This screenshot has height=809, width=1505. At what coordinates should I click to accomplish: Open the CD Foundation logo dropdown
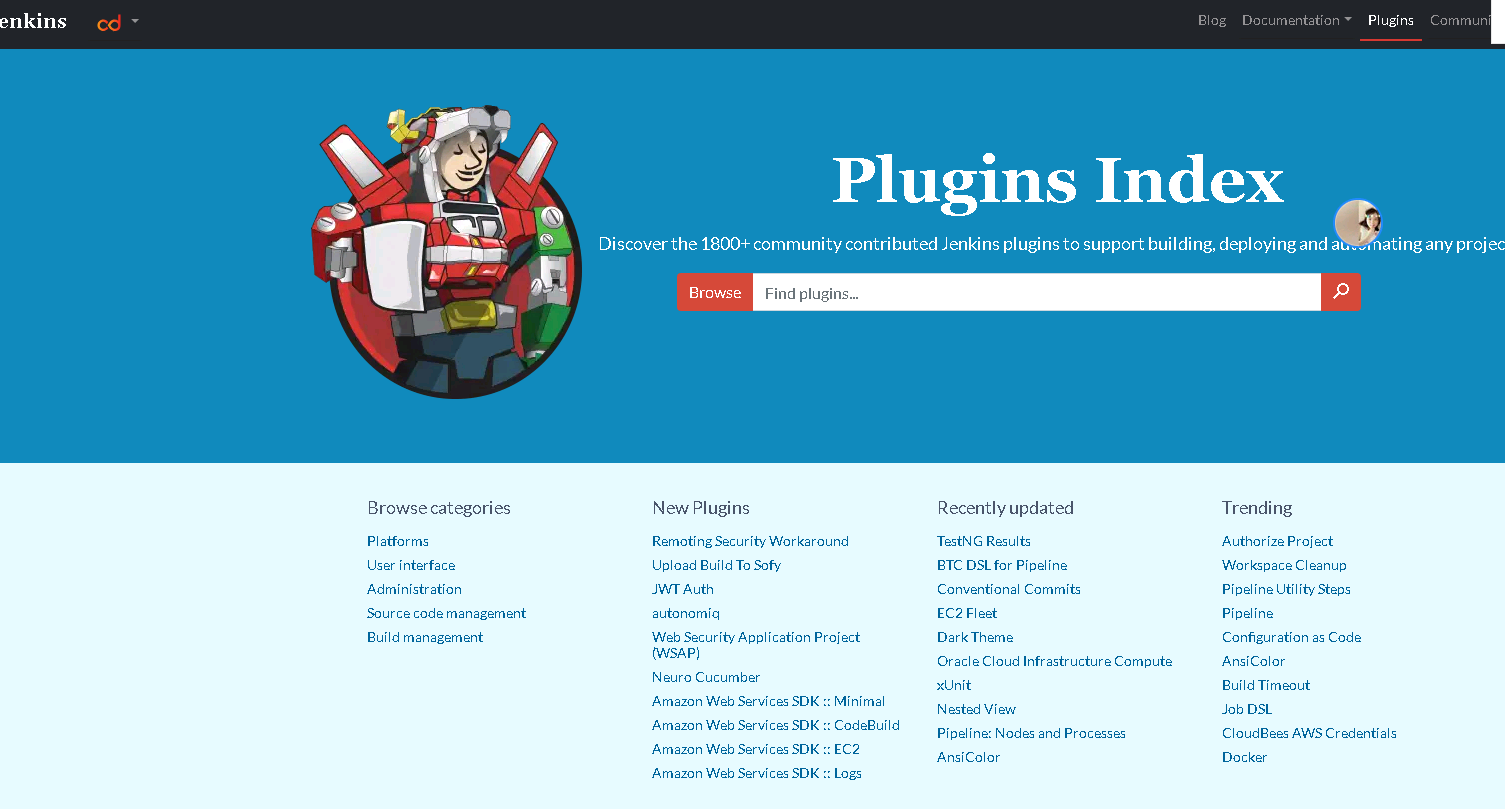click(x=118, y=21)
